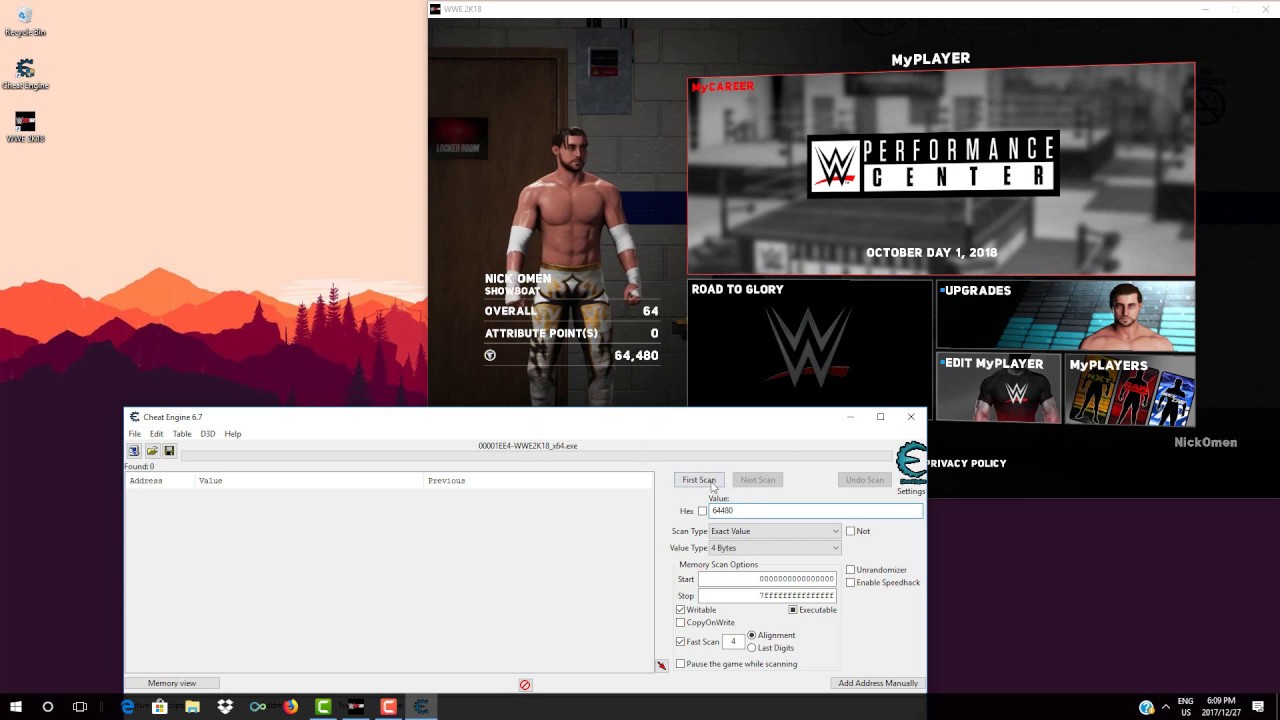
Task: Check Enable Speedhack
Action: point(850,583)
